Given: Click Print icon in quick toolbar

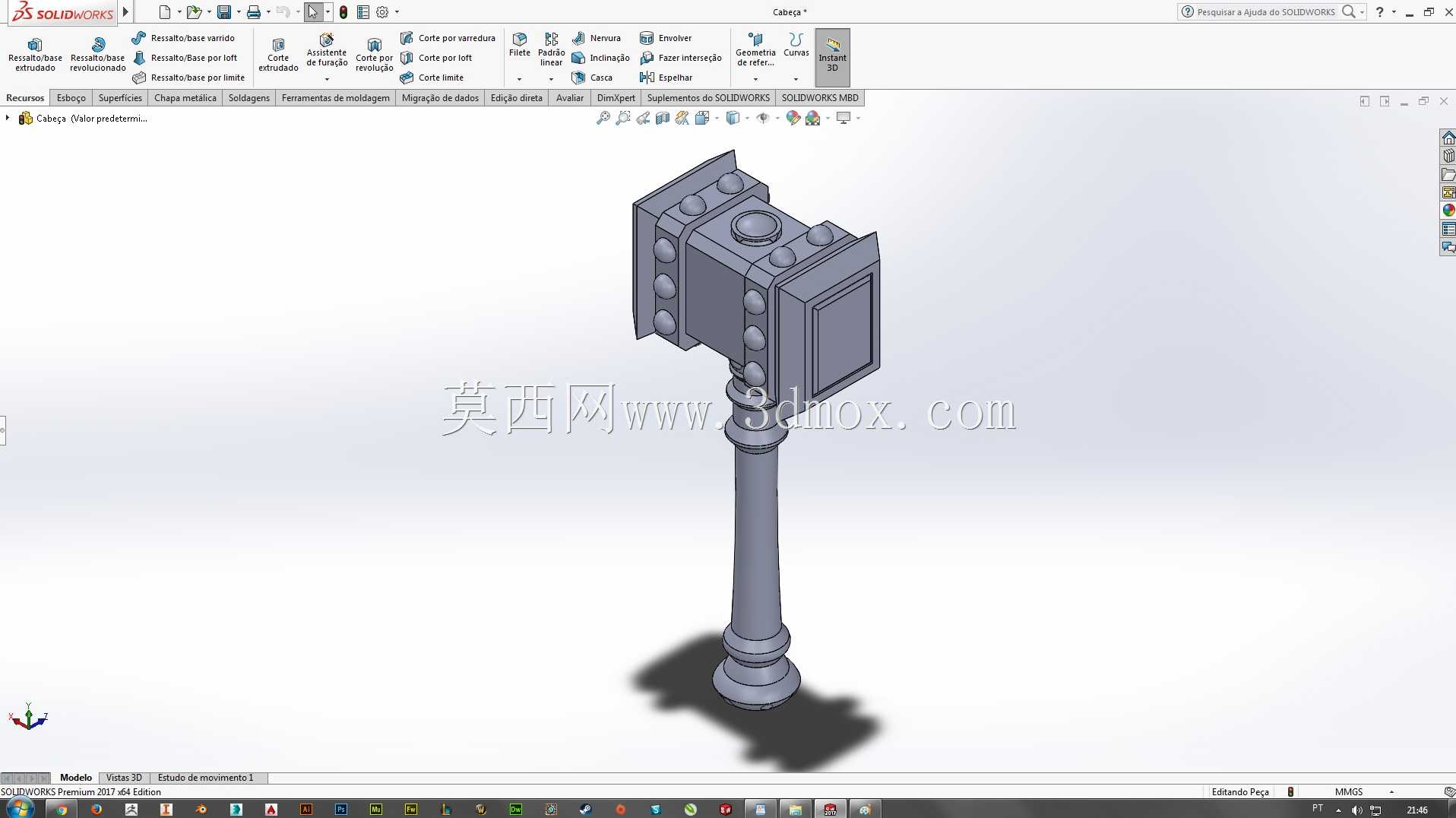Looking at the screenshot, I should click(x=254, y=12).
